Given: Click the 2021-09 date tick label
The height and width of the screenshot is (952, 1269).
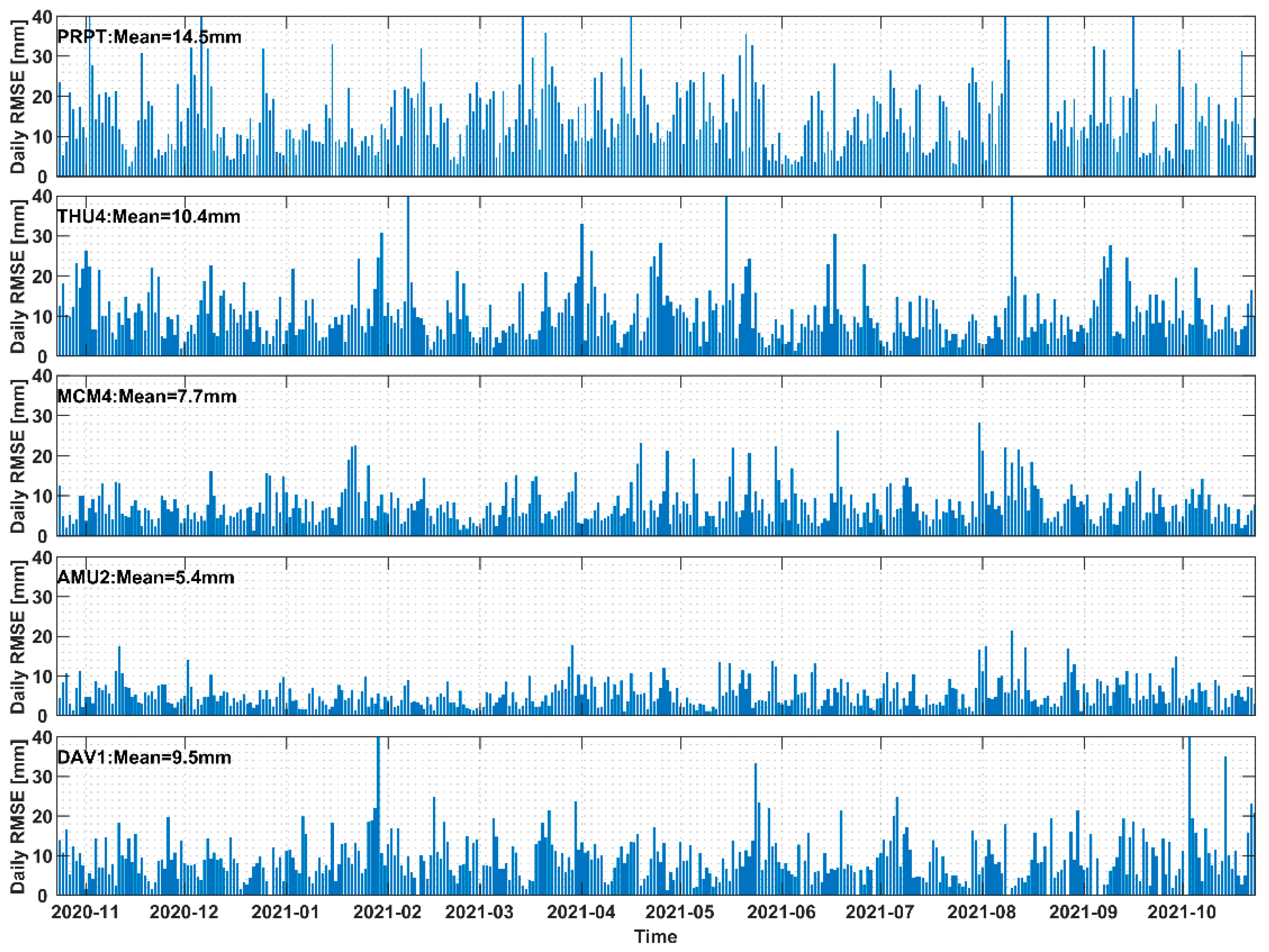Looking at the screenshot, I should tap(1083, 912).
